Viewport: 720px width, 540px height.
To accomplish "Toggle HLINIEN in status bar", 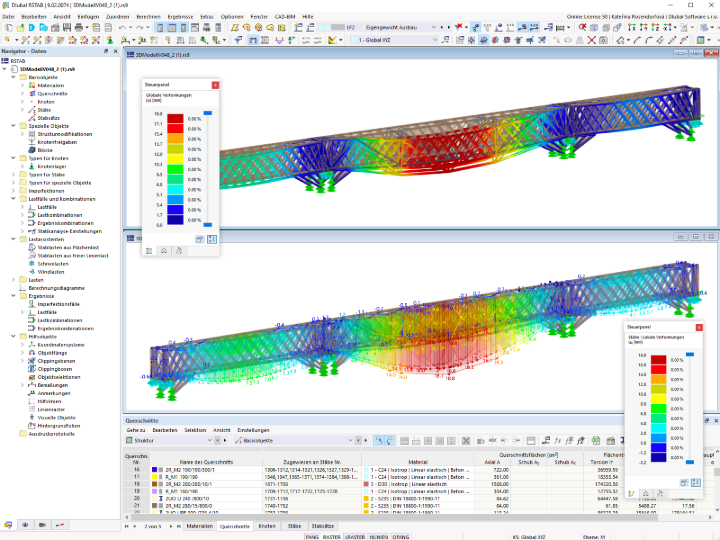I will [379, 537].
